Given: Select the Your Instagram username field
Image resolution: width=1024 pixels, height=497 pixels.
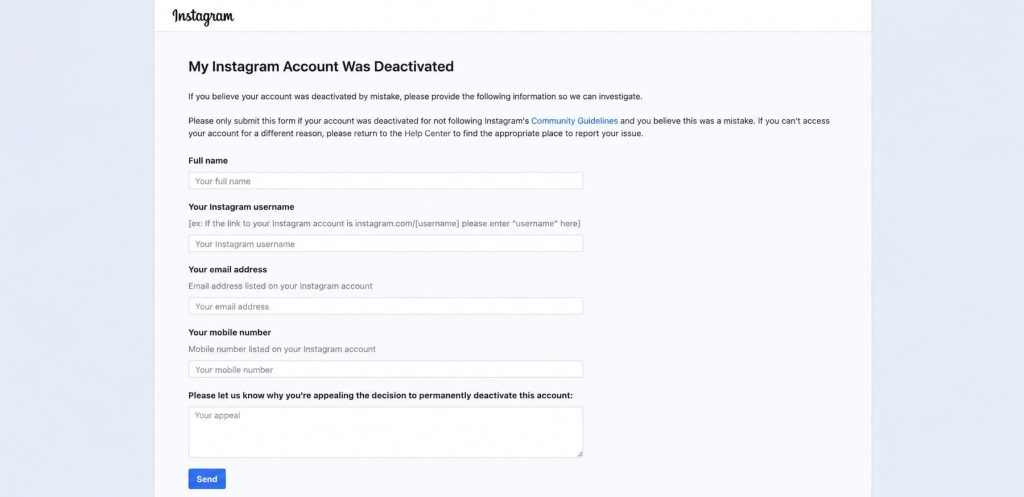Looking at the screenshot, I should pyautogui.click(x=385, y=244).
